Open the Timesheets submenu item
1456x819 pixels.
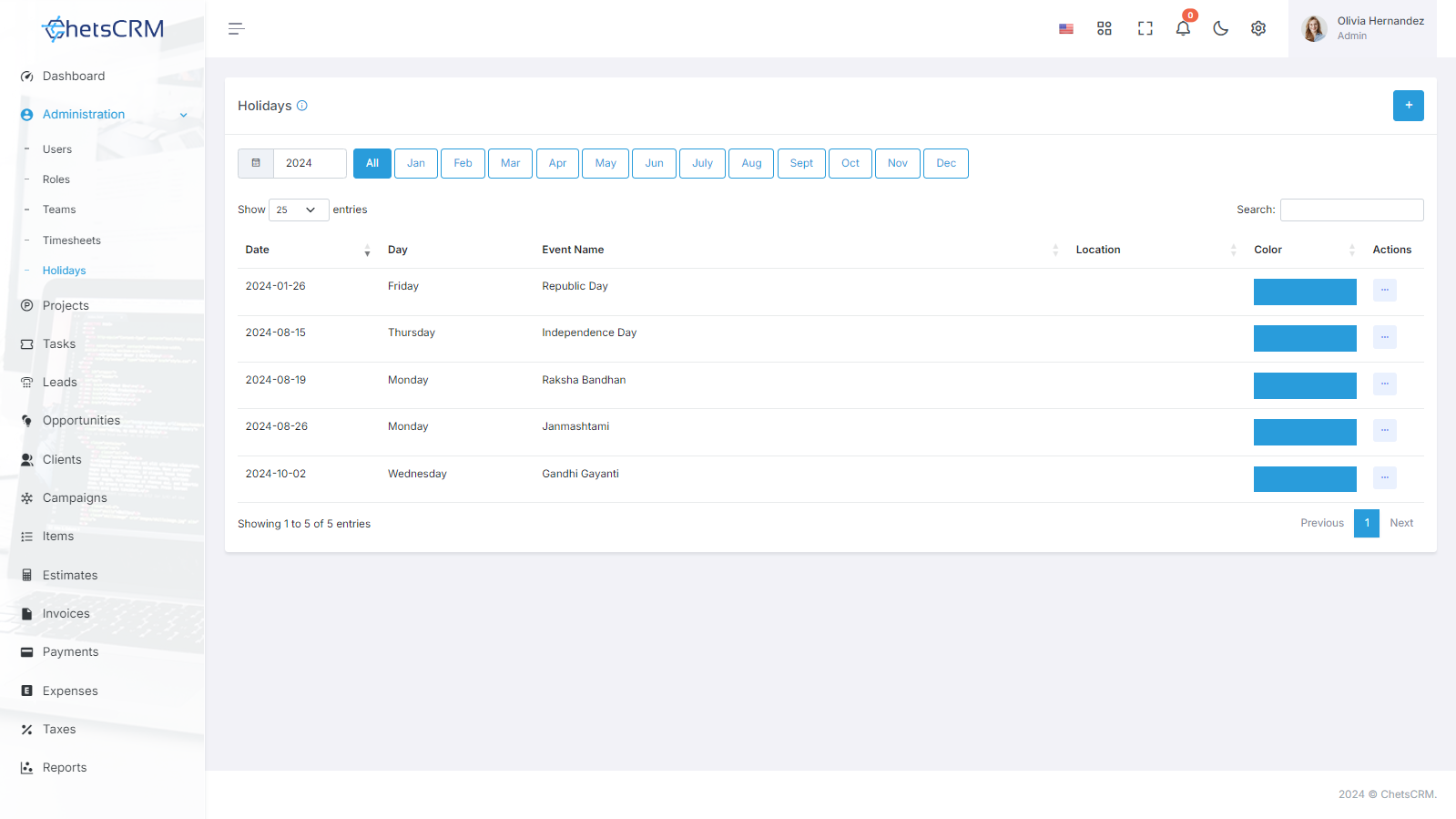click(72, 241)
